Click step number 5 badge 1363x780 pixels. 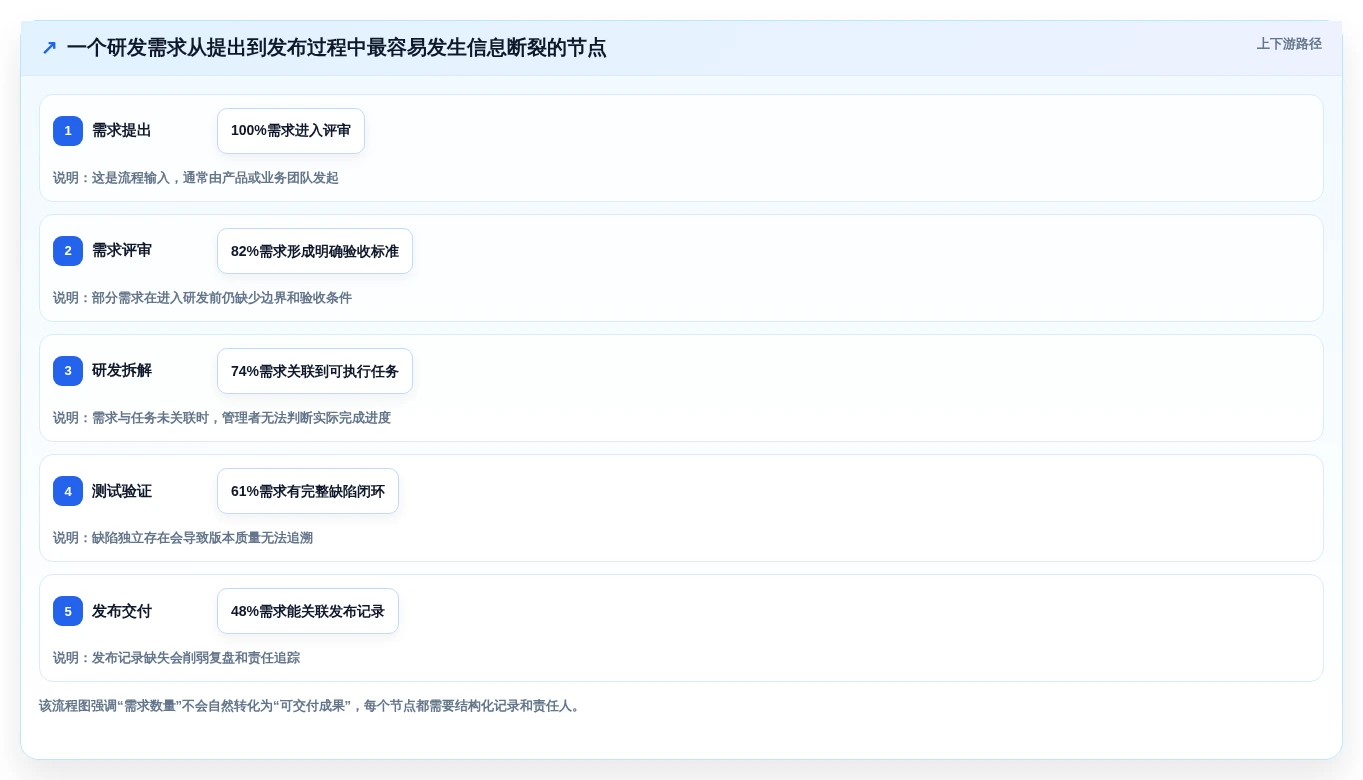[x=68, y=611]
